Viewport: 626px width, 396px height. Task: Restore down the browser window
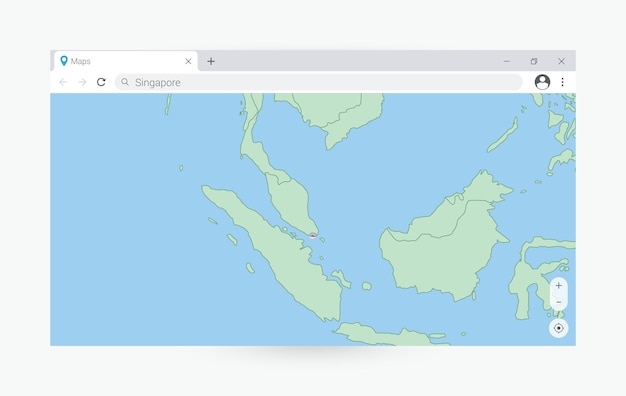(534, 61)
